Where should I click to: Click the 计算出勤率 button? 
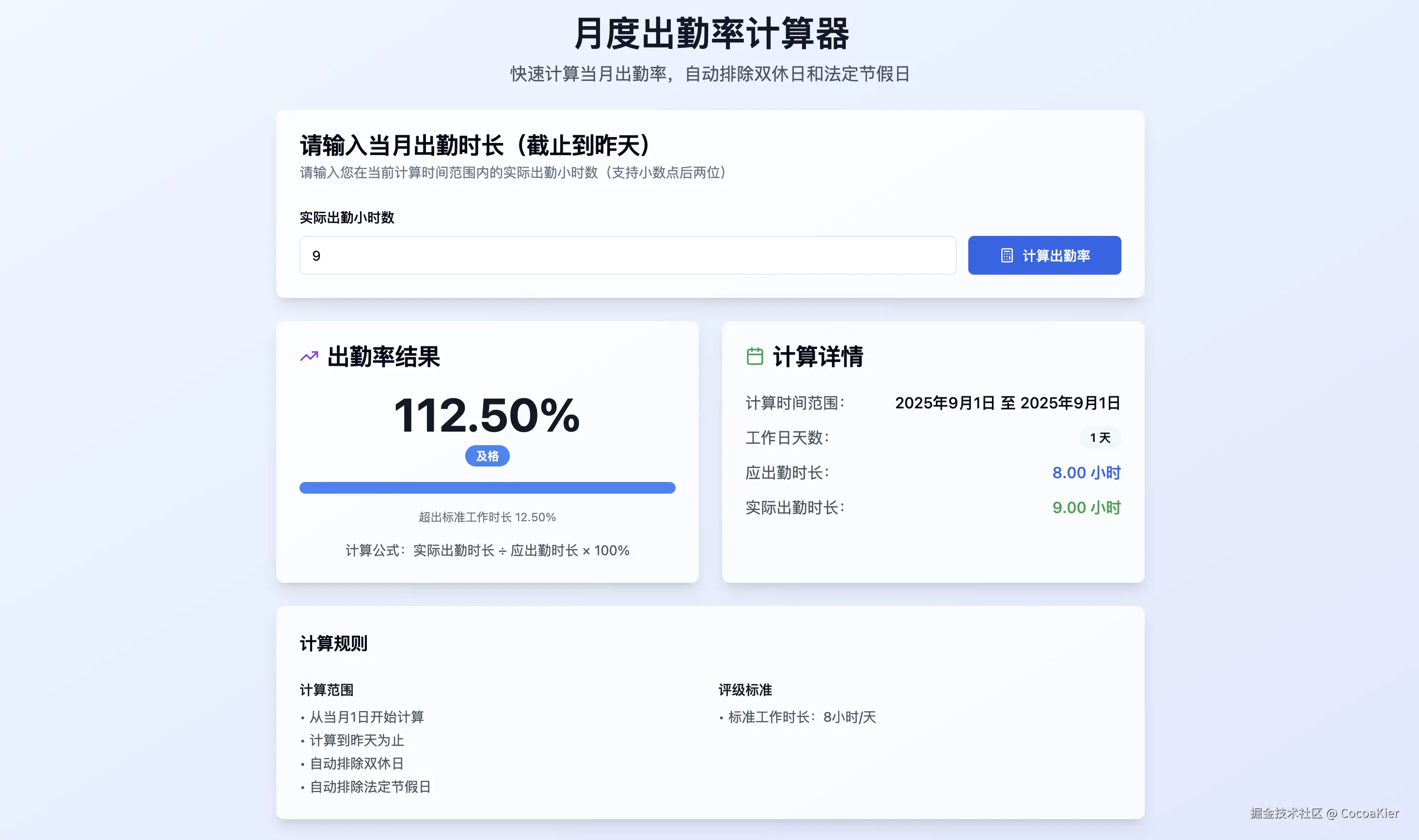pos(1043,255)
